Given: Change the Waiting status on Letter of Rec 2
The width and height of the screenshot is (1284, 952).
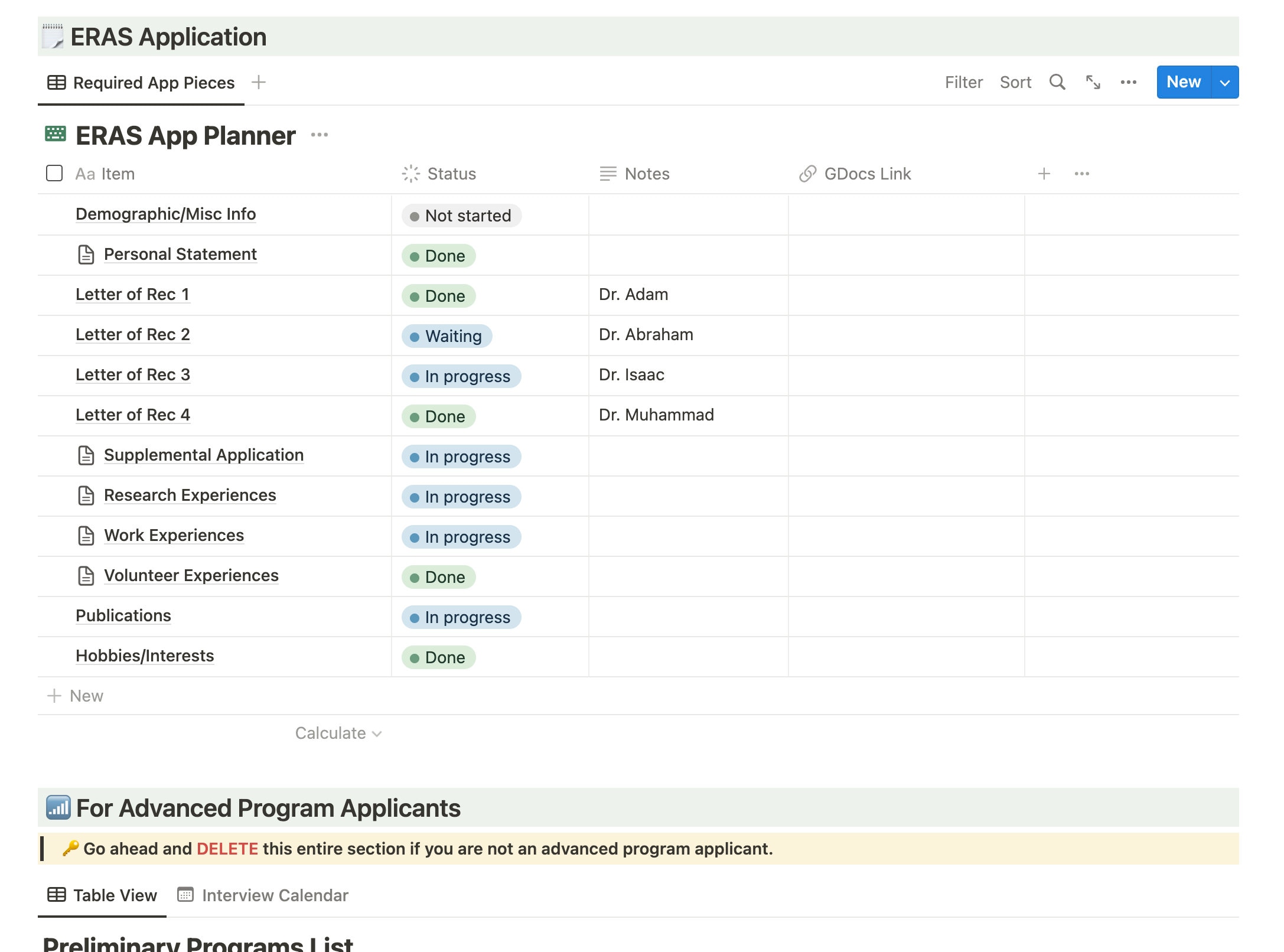Looking at the screenshot, I should coord(447,336).
